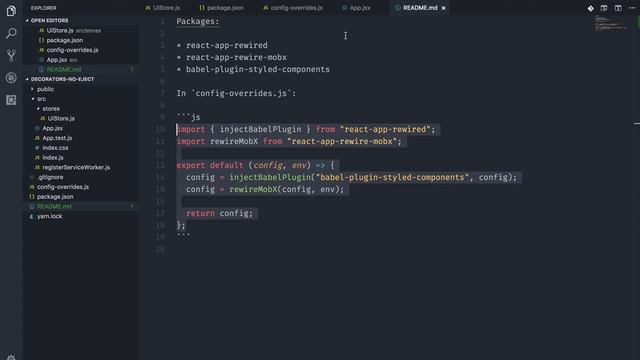Image resolution: width=640 pixels, height=360 pixels.
Task: Open config-overrides.js in project tree
Action: point(63,187)
